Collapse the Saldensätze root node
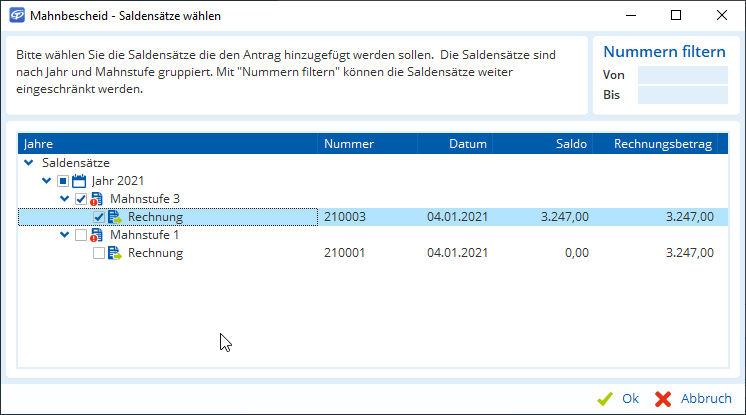The image size is (746, 415). click(28, 163)
